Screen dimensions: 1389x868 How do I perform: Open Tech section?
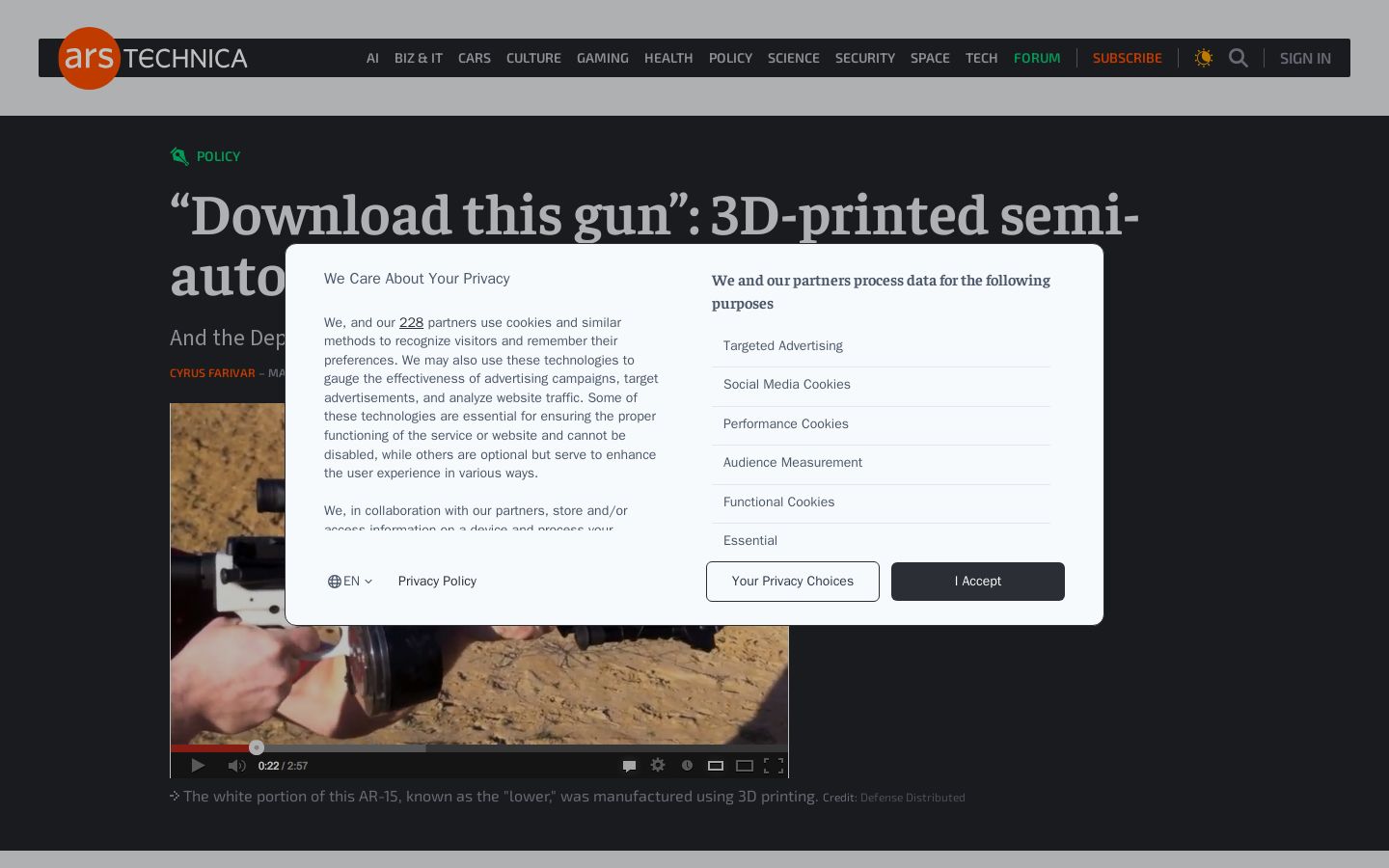[x=982, y=58]
